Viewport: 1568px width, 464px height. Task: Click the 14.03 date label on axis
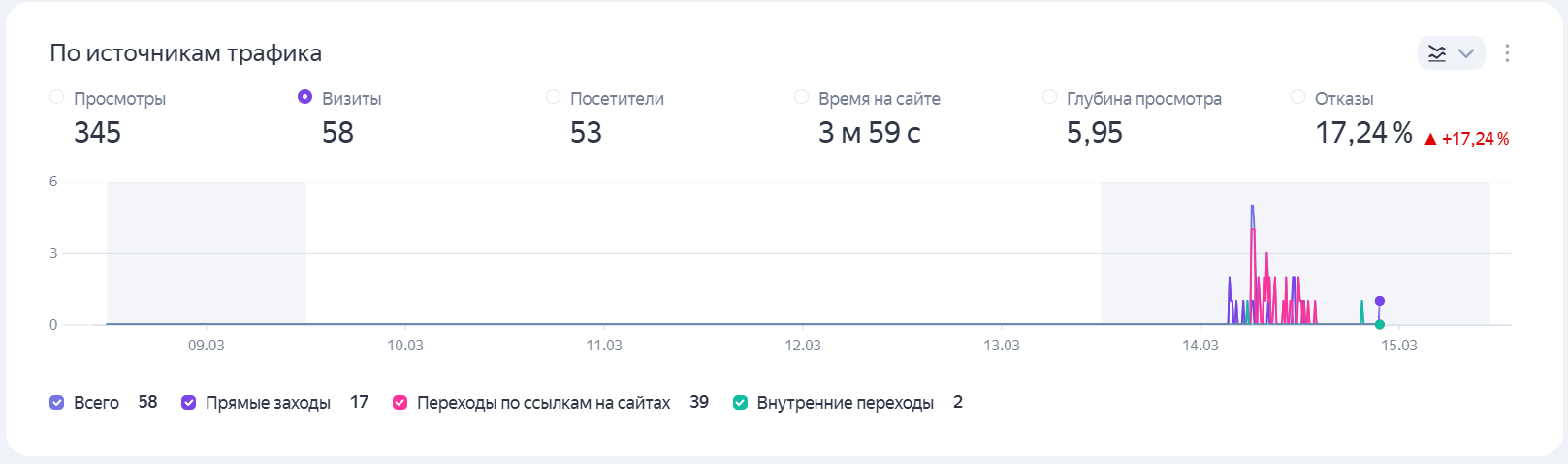pos(1200,346)
